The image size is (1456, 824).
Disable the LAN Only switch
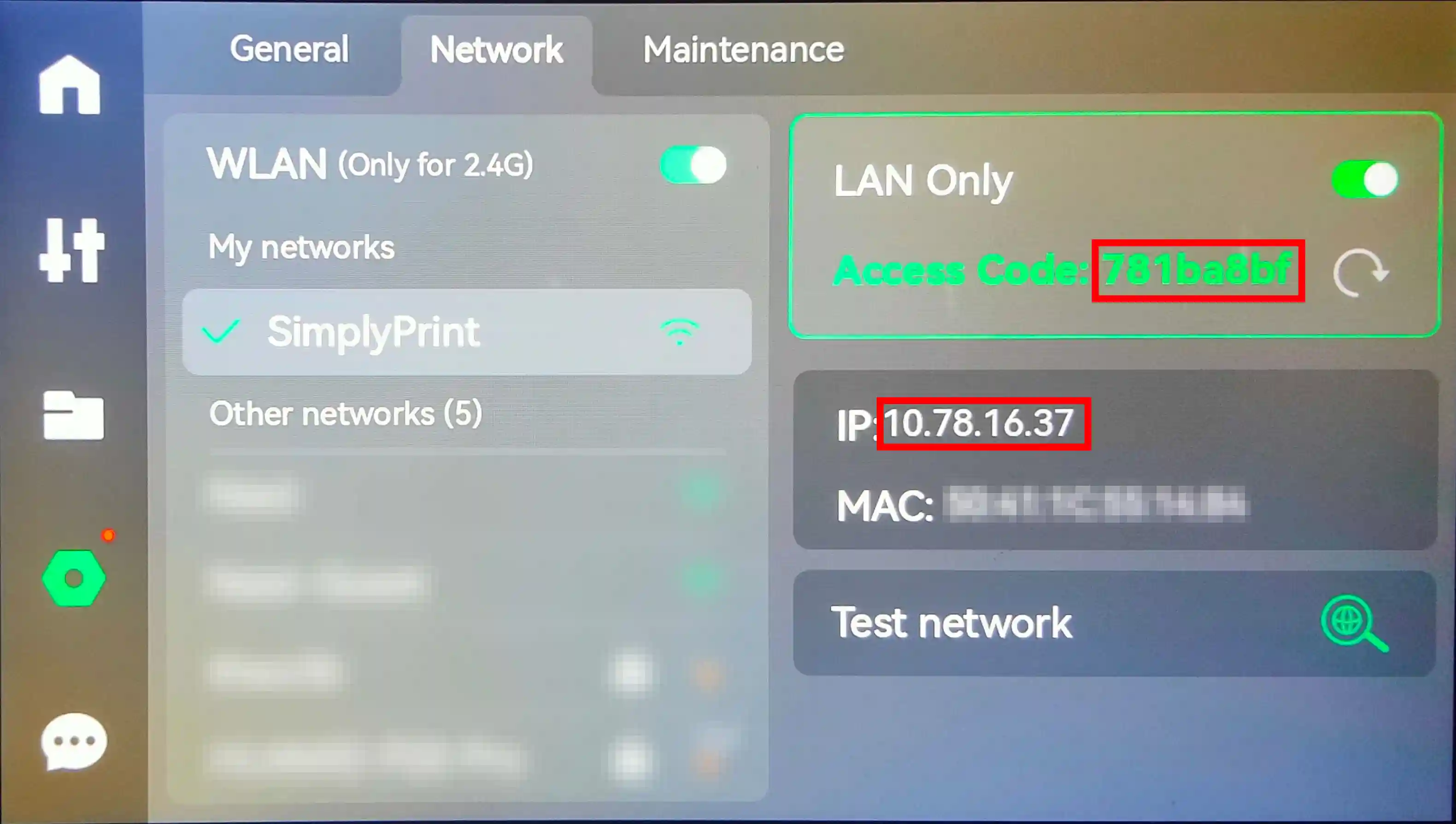click(1365, 179)
